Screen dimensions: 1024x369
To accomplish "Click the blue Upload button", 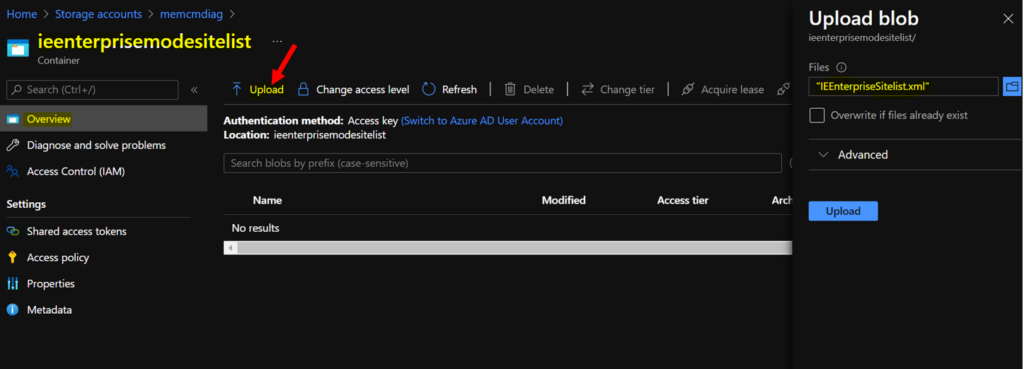I will click(843, 211).
